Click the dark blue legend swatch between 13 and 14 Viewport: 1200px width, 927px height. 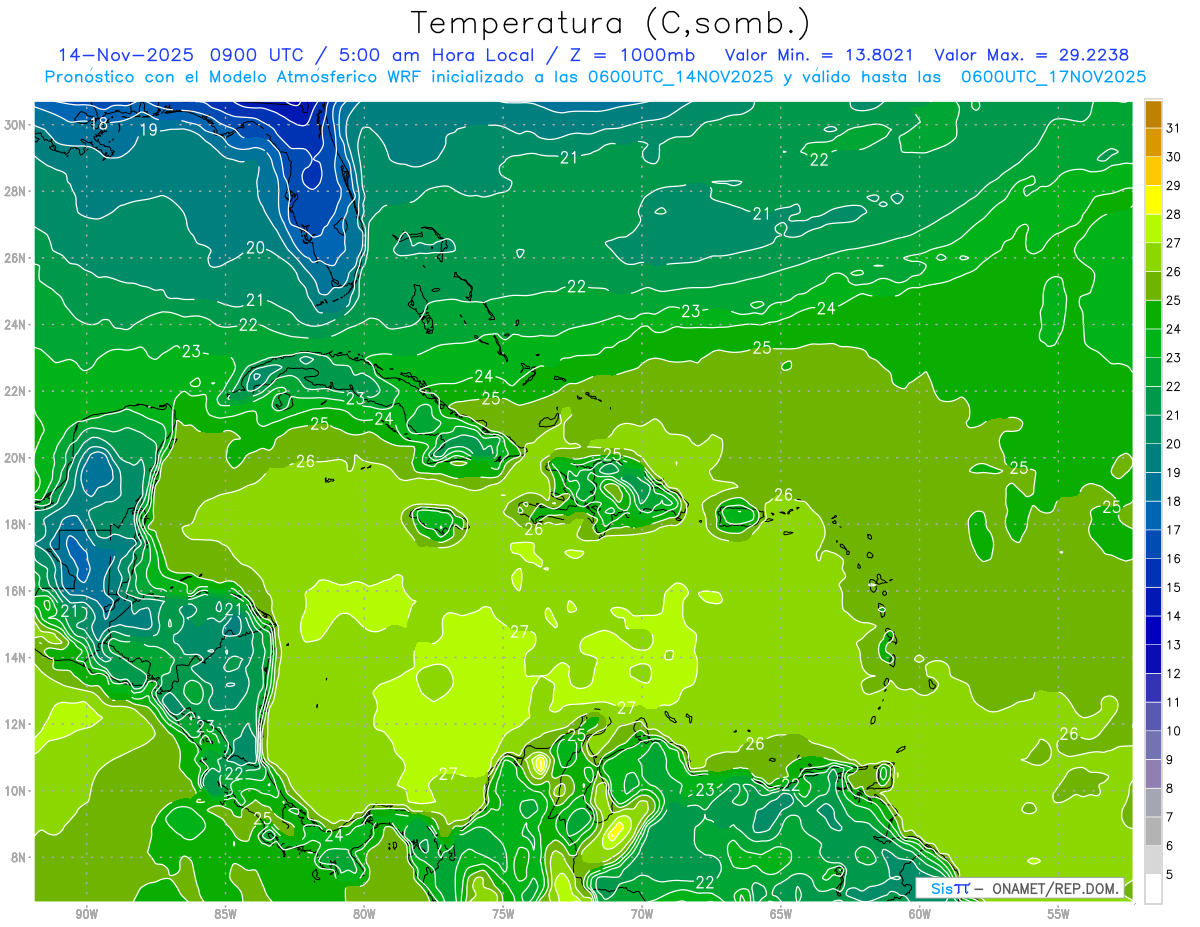point(1153,630)
